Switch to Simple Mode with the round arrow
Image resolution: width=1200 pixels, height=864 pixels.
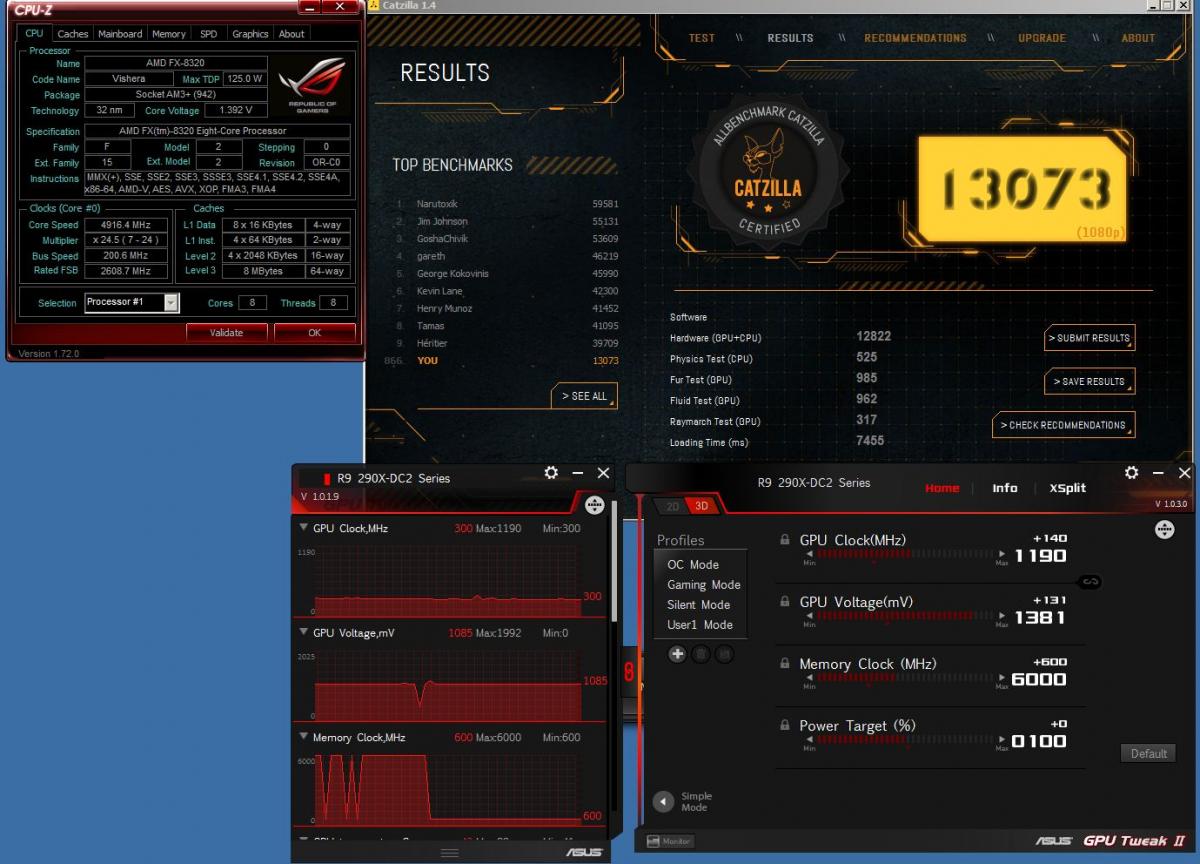click(x=663, y=801)
